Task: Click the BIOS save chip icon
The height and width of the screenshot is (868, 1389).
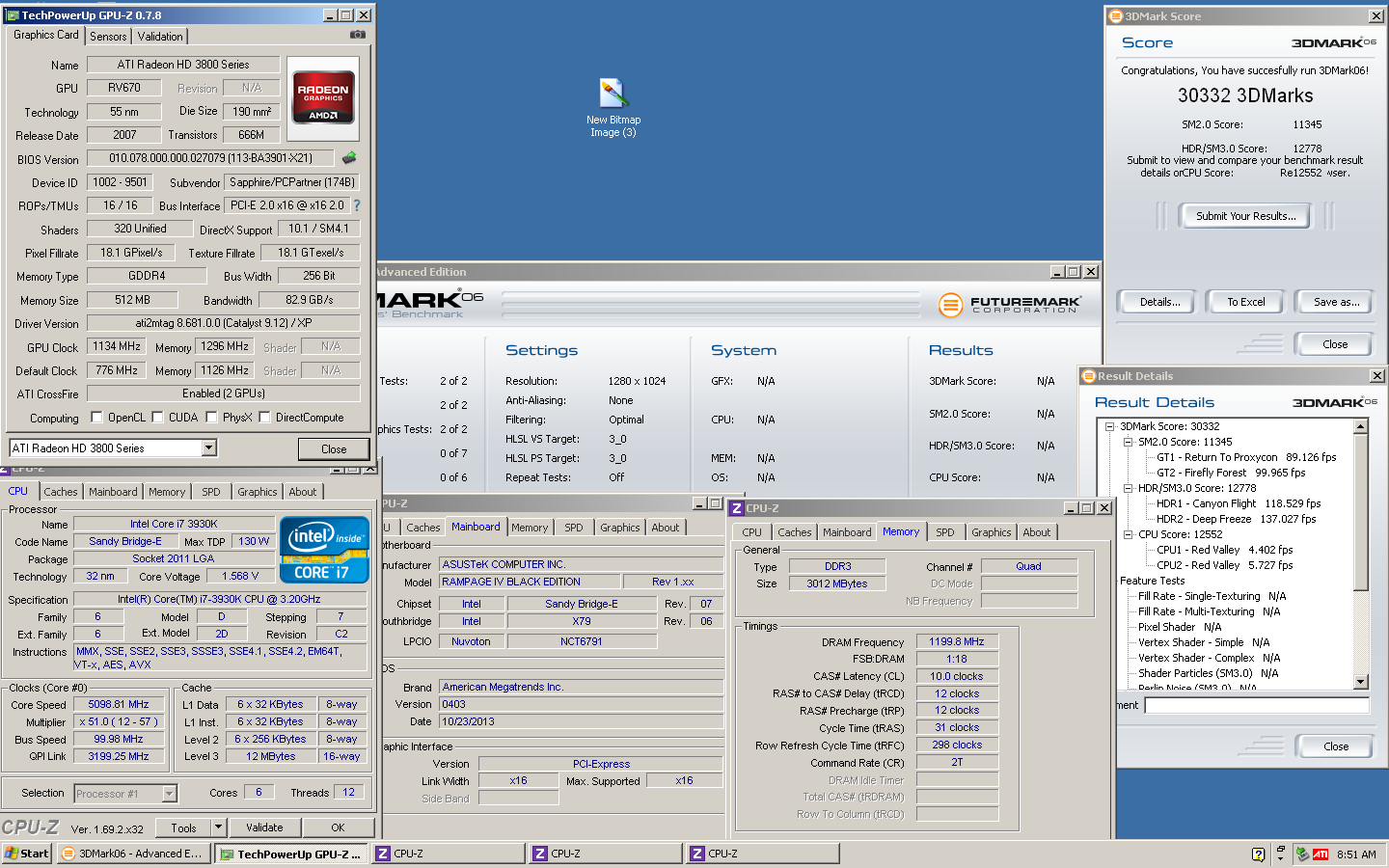Action: [x=349, y=157]
